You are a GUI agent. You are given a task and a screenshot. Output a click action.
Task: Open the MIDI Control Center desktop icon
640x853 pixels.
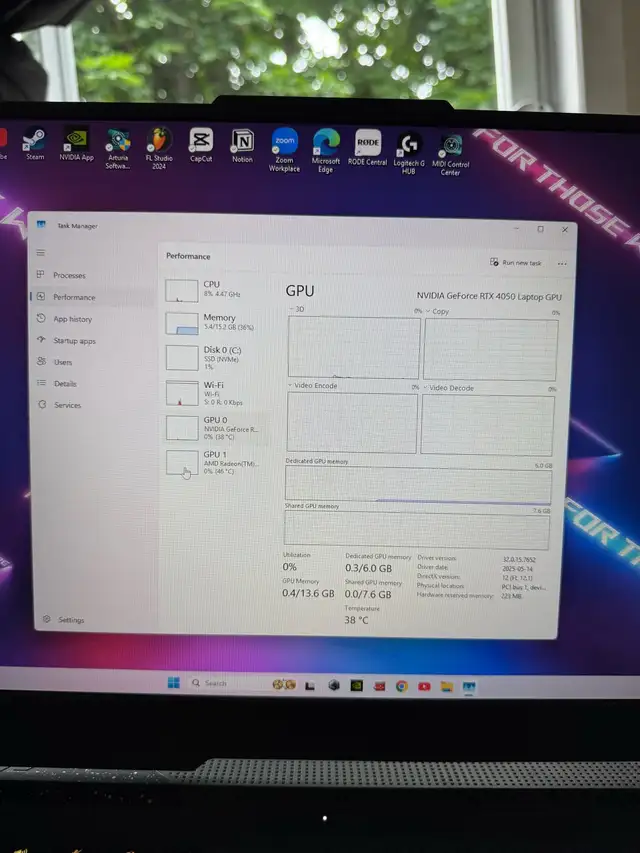pyautogui.click(x=451, y=154)
